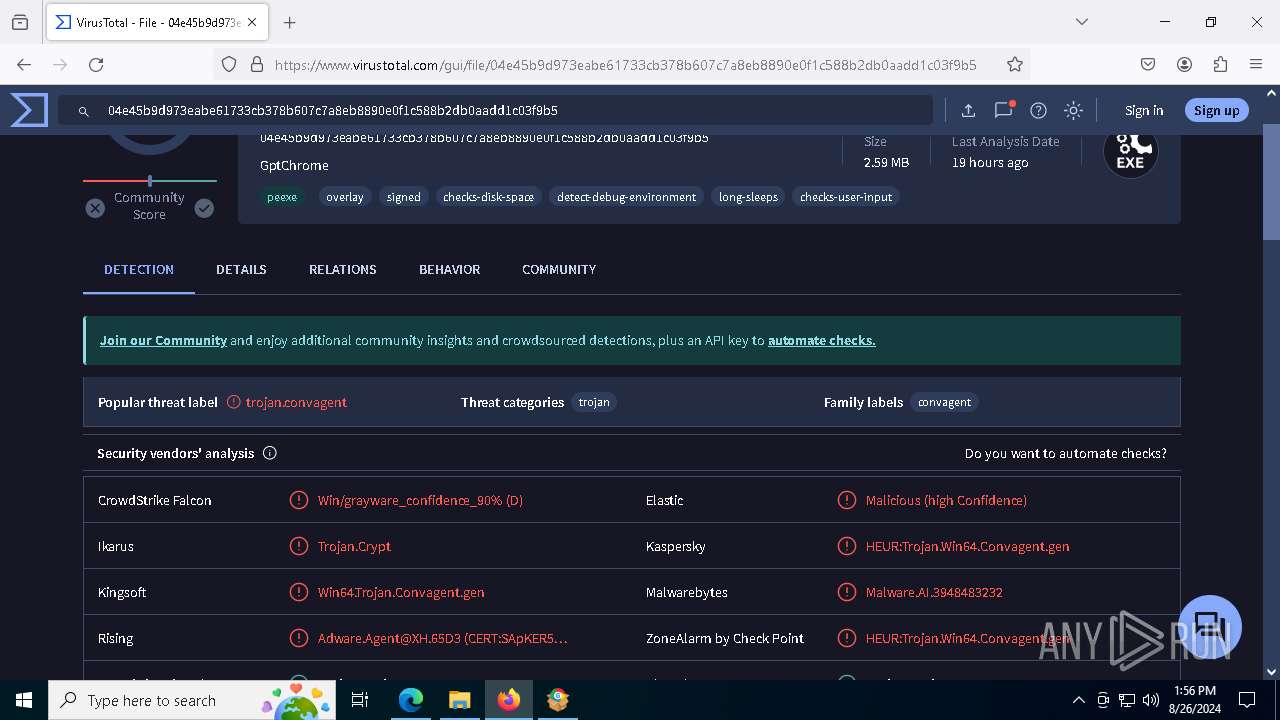Click the long-sleeps tag
The height and width of the screenshot is (720, 1280).
[x=748, y=197]
